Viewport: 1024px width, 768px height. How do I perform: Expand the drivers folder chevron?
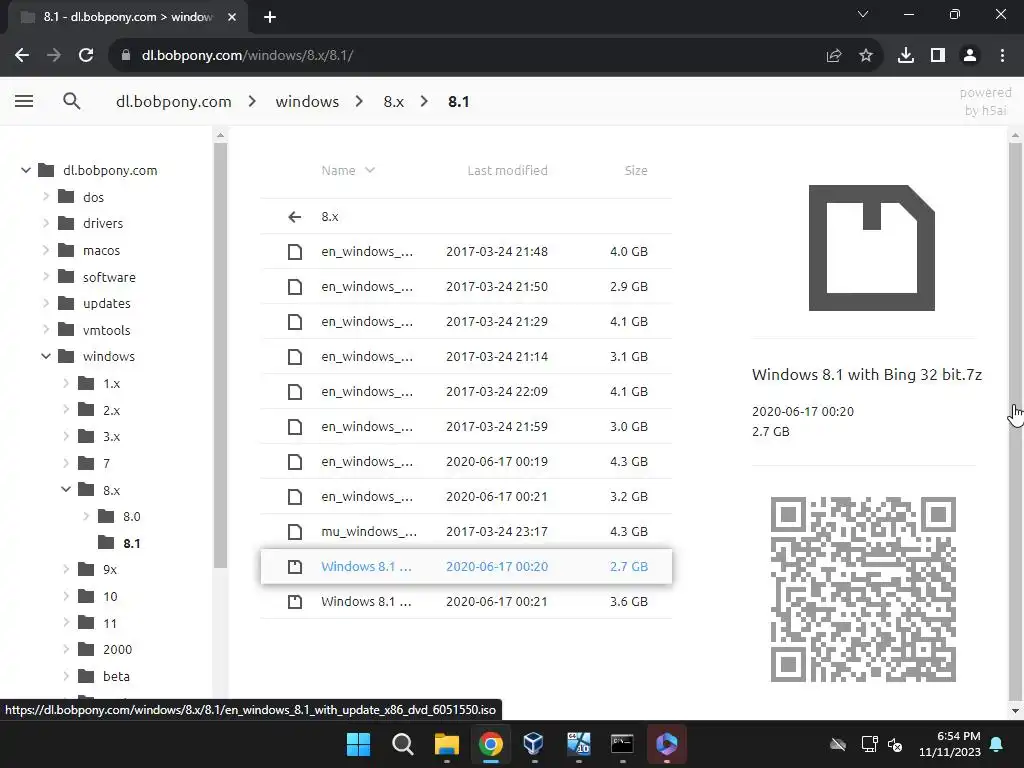(x=46, y=223)
